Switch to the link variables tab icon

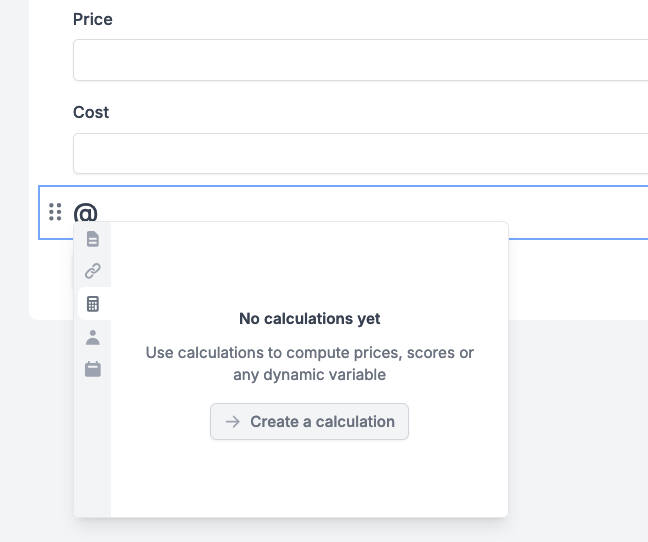pyautogui.click(x=93, y=271)
